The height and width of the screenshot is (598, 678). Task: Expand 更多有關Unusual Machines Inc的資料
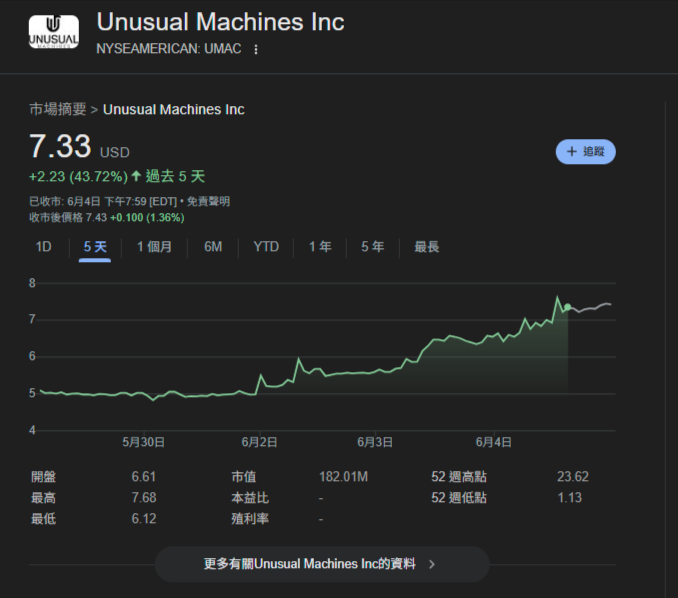[x=321, y=564]
